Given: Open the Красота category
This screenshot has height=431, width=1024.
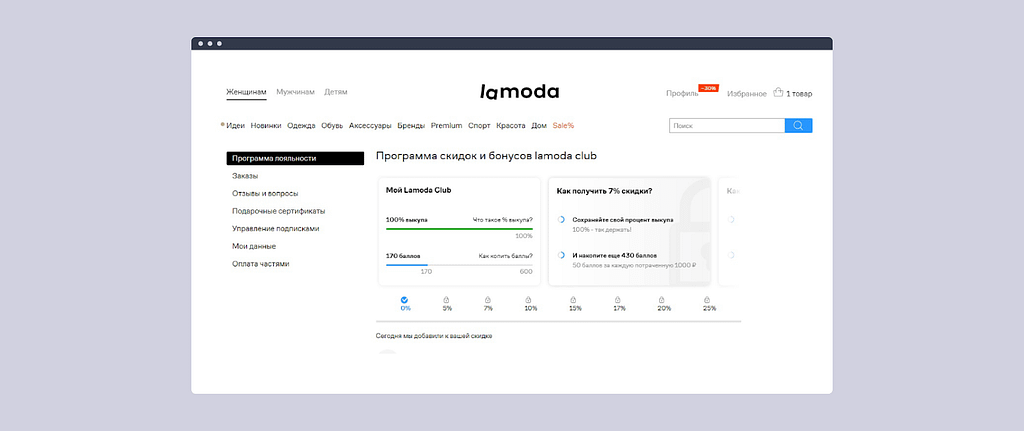Looking at the screenshot, I should [511, 125].
